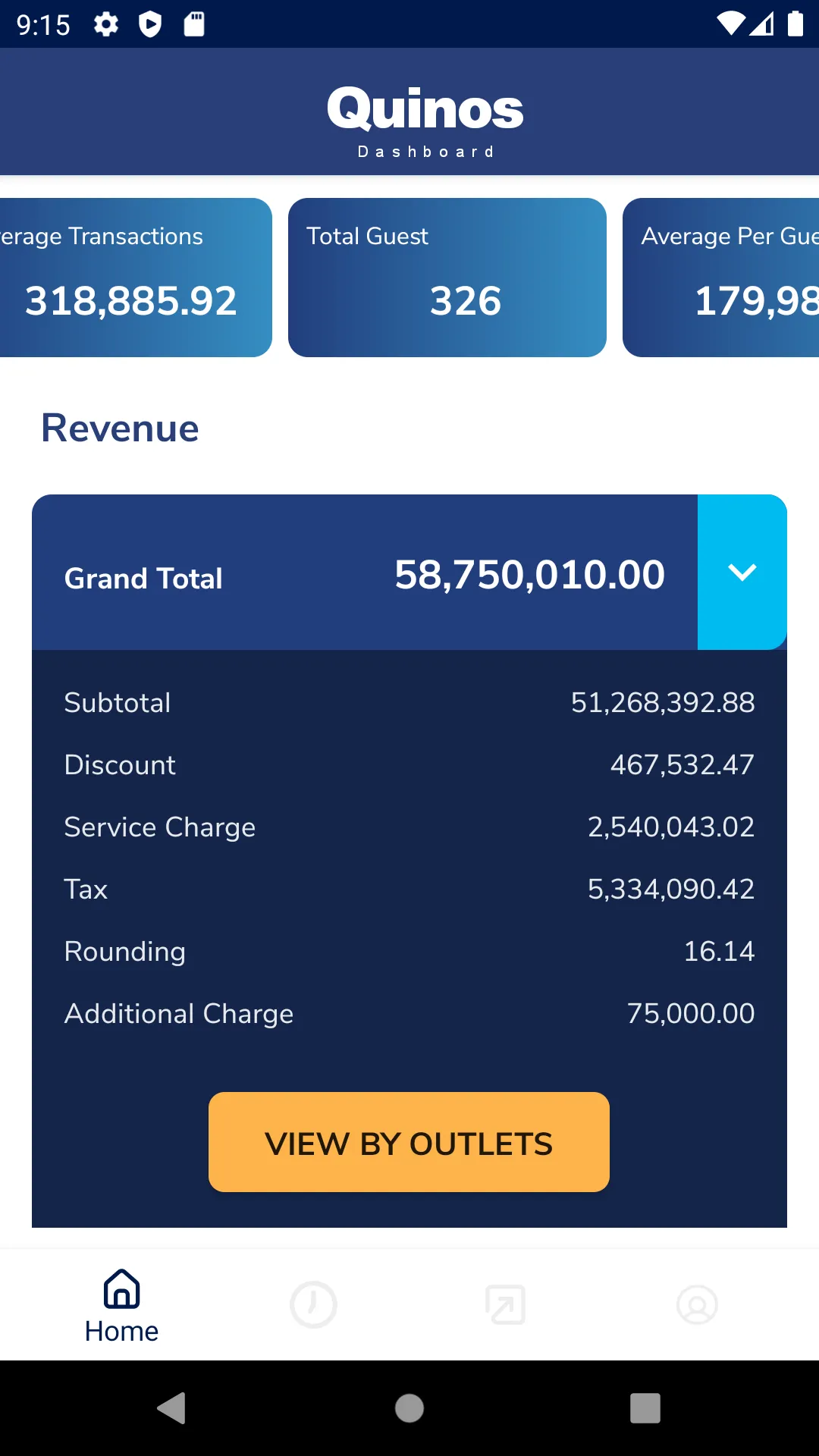Viewport: 819px width, 1456px height.
Task: Tap the Additional Charge label
Action: point(179,1014)
